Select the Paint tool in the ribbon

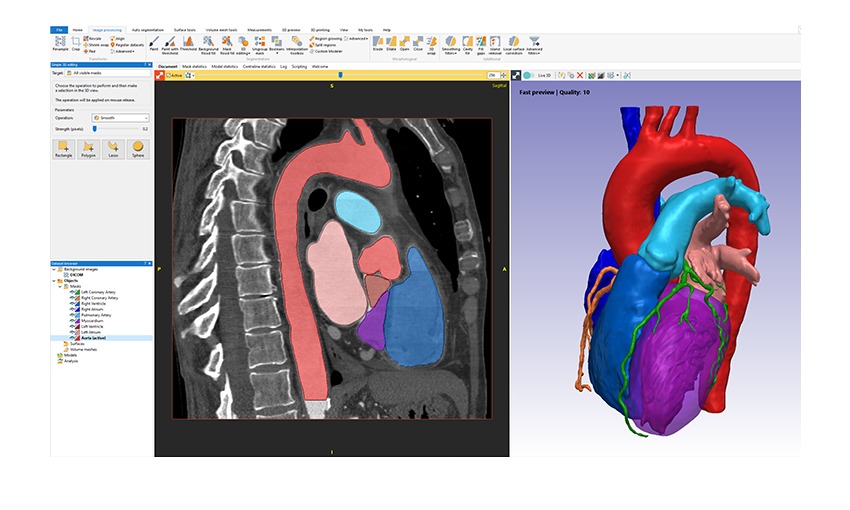tap(153, 45)
